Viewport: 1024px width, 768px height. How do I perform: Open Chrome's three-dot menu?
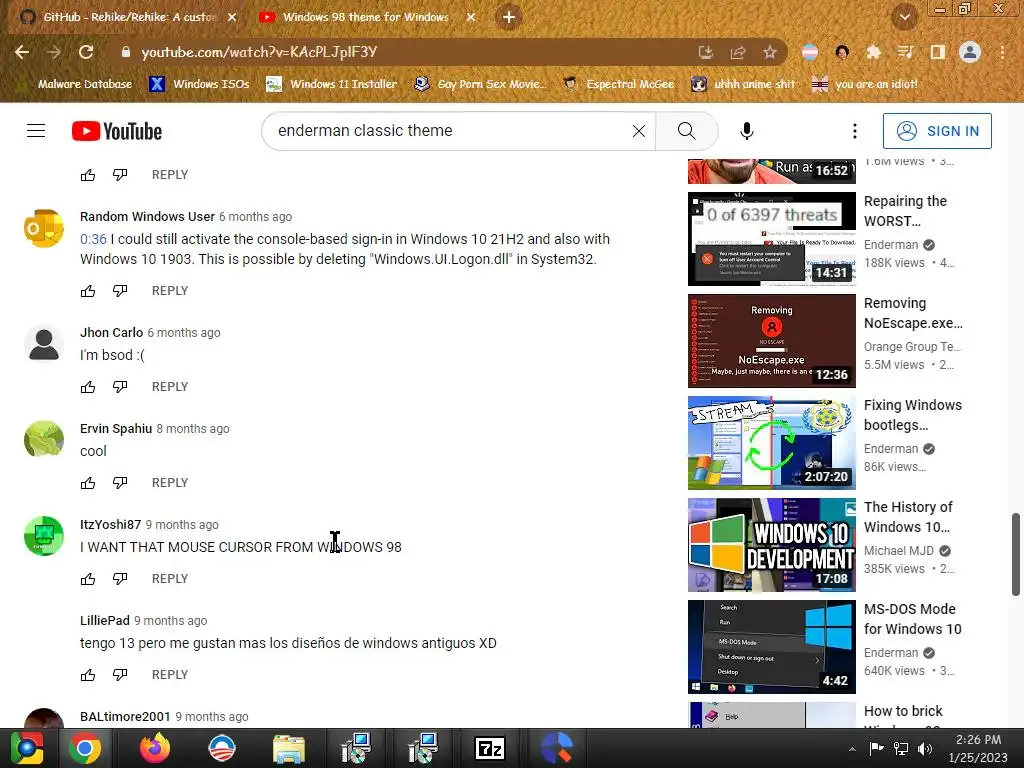click(x=1002, y=52)
